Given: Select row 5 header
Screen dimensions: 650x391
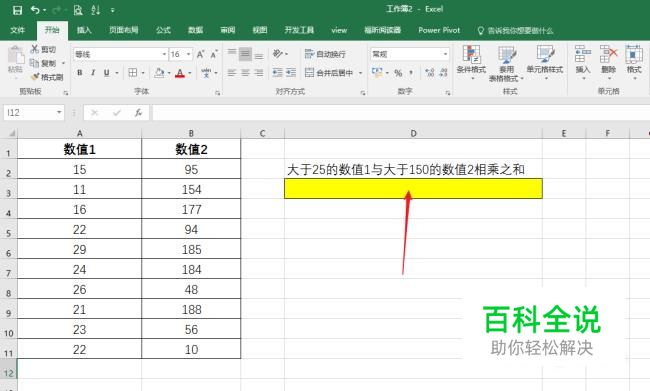Looking at the screenshot, I should coord(8,230).
